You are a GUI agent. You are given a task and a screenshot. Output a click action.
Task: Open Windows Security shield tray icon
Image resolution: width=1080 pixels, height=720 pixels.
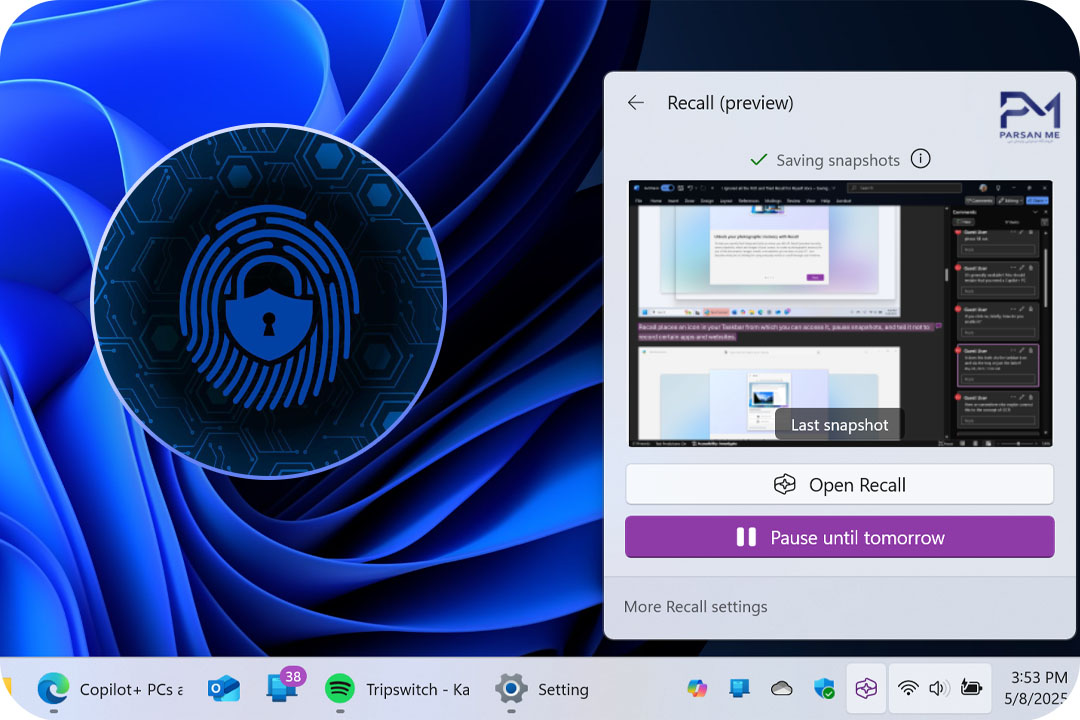coord(824,688)
